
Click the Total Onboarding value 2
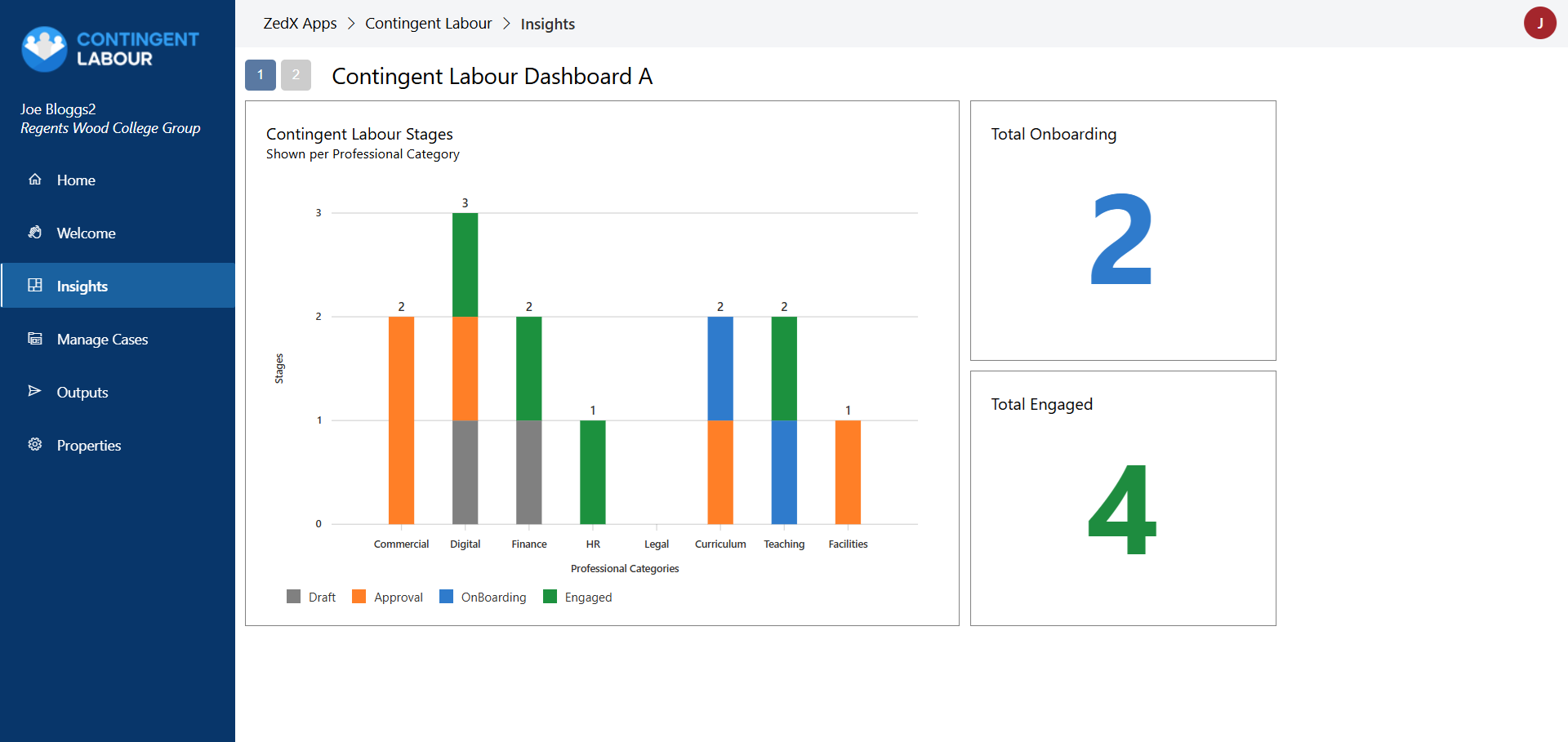click(x=1122, y=239)
